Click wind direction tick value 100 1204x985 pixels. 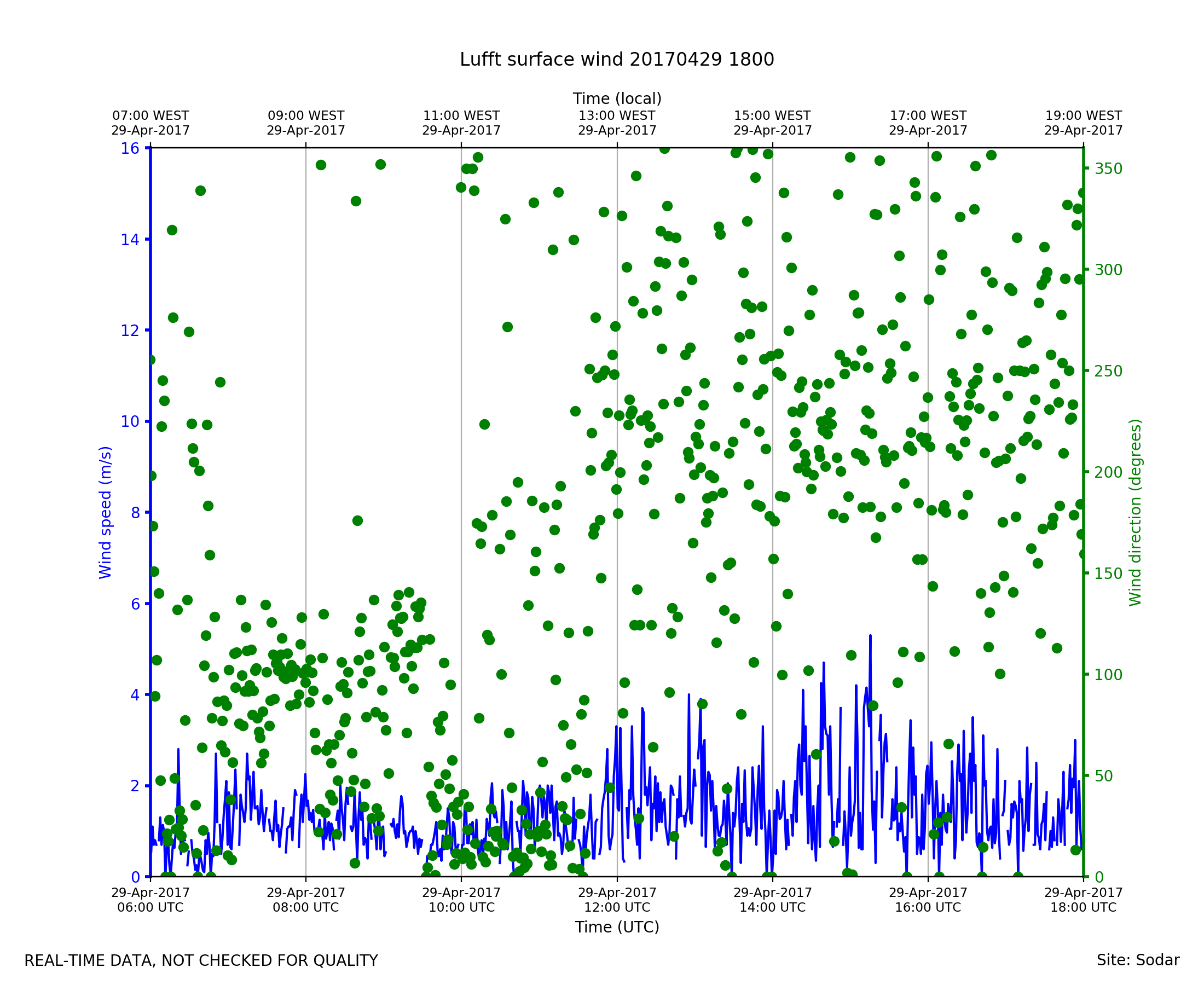pyautogui.click(x=1108, y=675)
